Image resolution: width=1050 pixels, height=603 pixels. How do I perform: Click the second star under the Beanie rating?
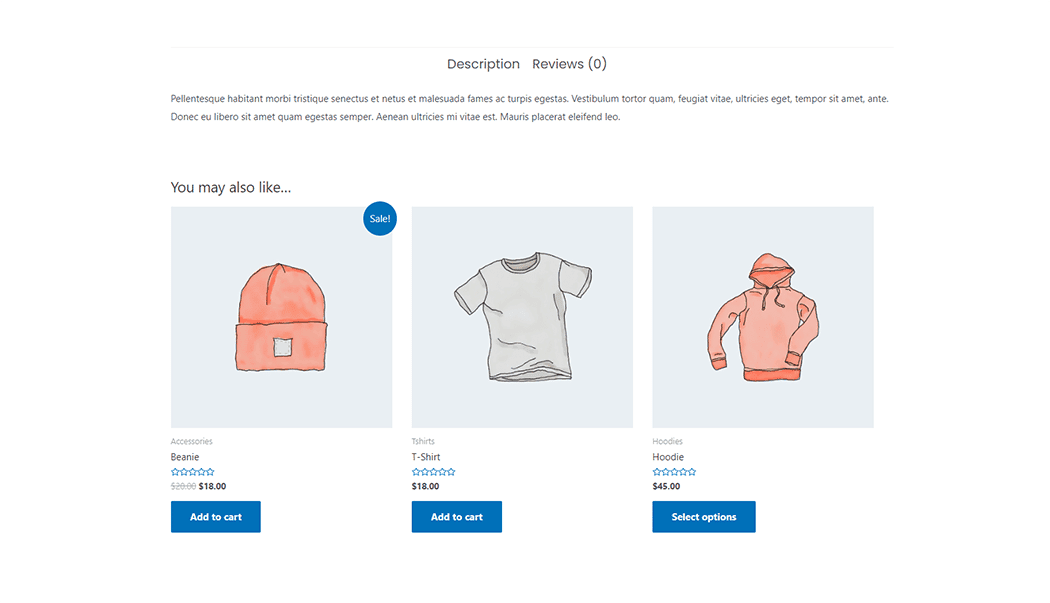pos(184,471)
